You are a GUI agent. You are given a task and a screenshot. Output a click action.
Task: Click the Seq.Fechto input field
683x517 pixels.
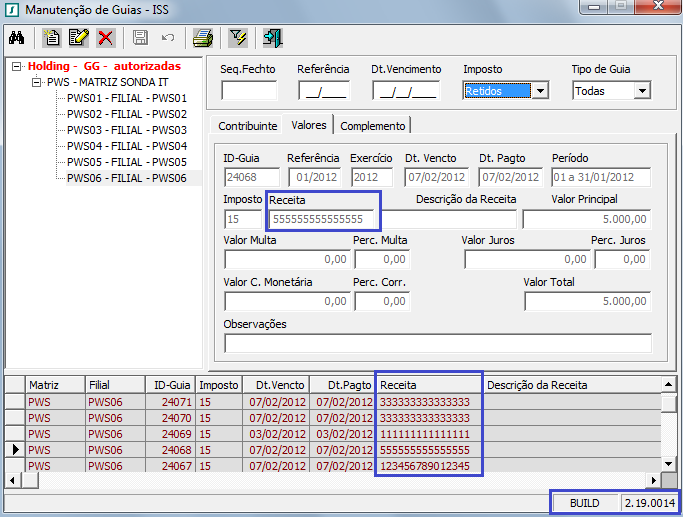click(x=249, y=91)
